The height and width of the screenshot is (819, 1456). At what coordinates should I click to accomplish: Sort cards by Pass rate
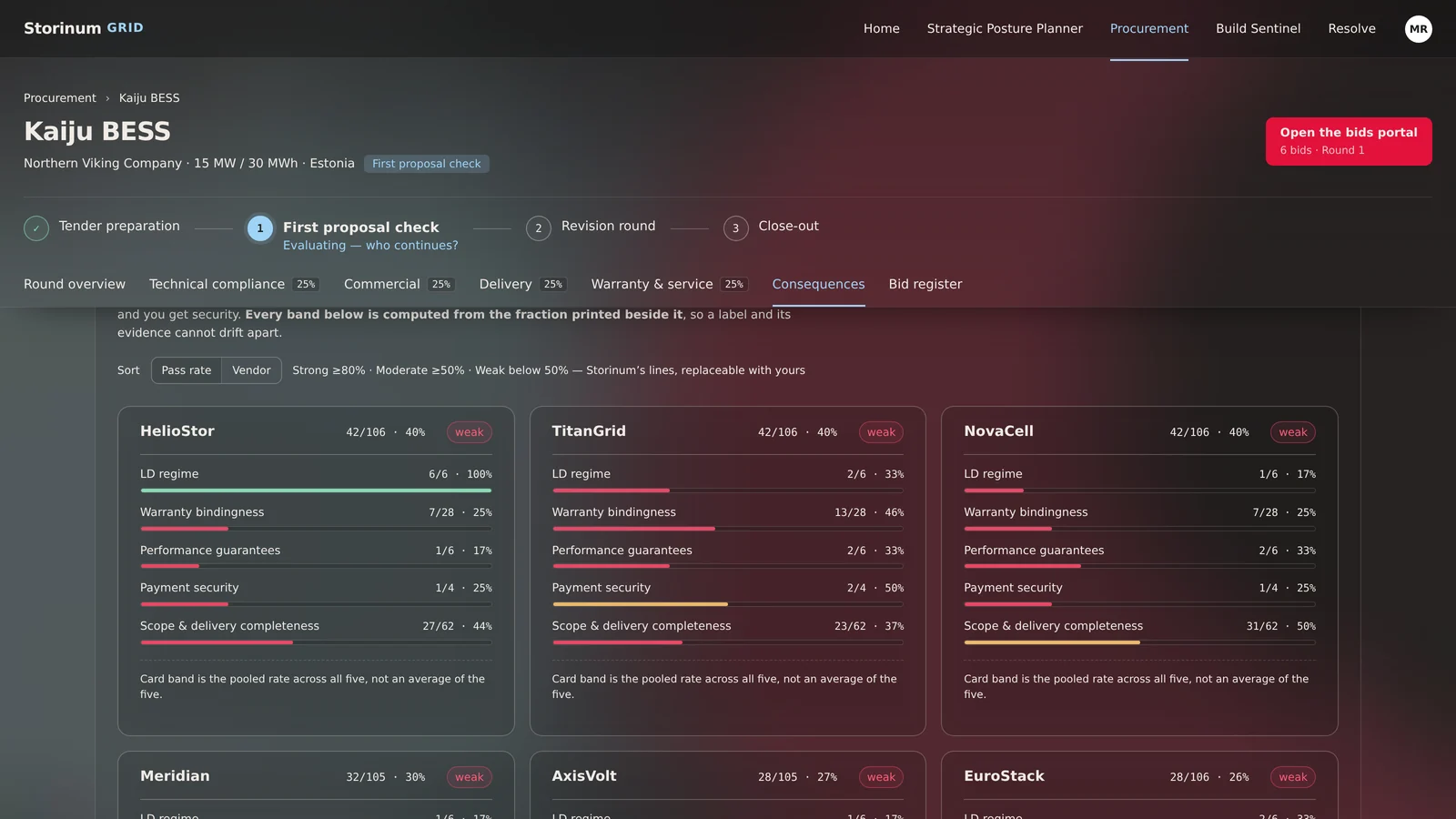(x=187, y=370)
